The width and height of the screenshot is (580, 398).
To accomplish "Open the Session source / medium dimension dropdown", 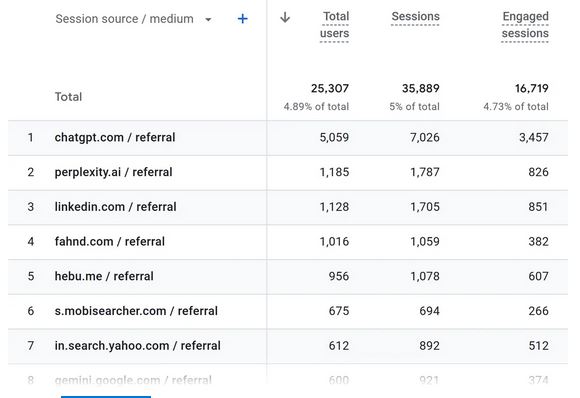I will (133, 19).
